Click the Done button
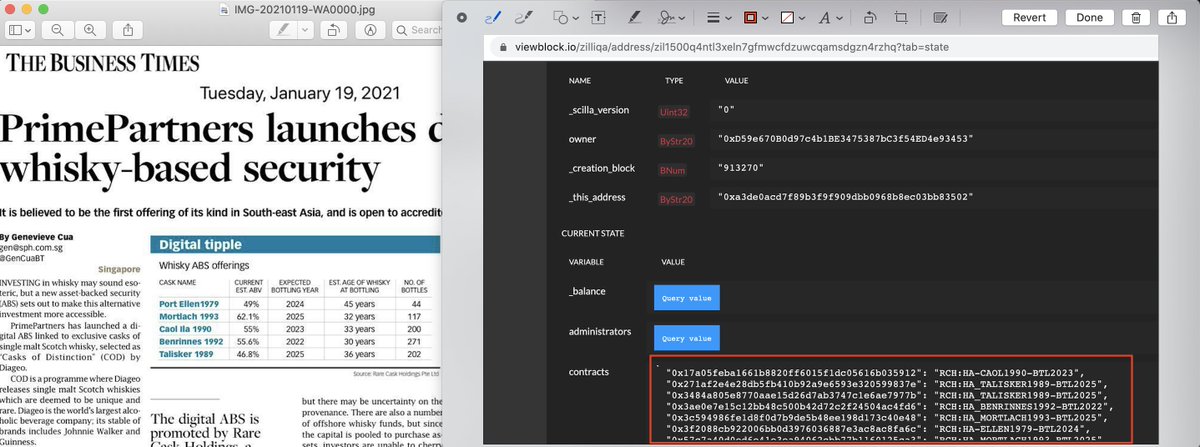The image size is (1200, 447). [1089, 17]
